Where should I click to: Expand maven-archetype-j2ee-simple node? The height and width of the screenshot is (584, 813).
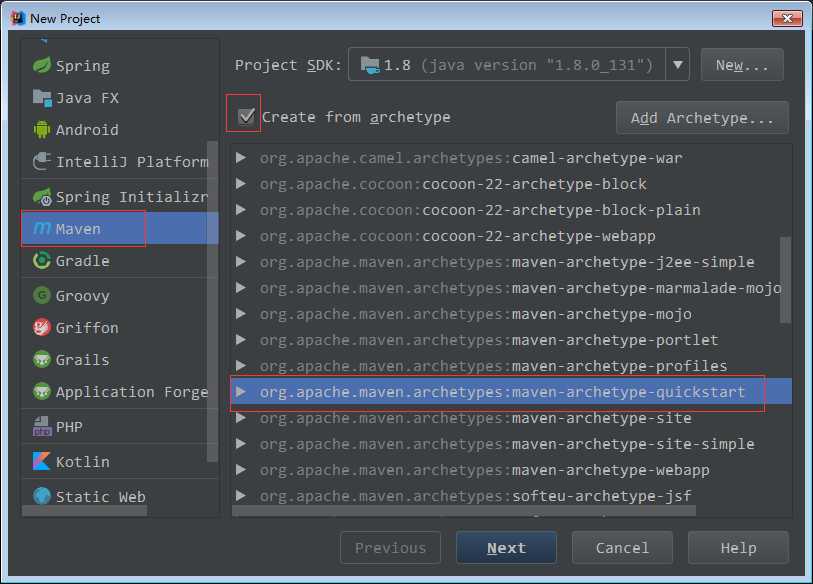[241, 261]
